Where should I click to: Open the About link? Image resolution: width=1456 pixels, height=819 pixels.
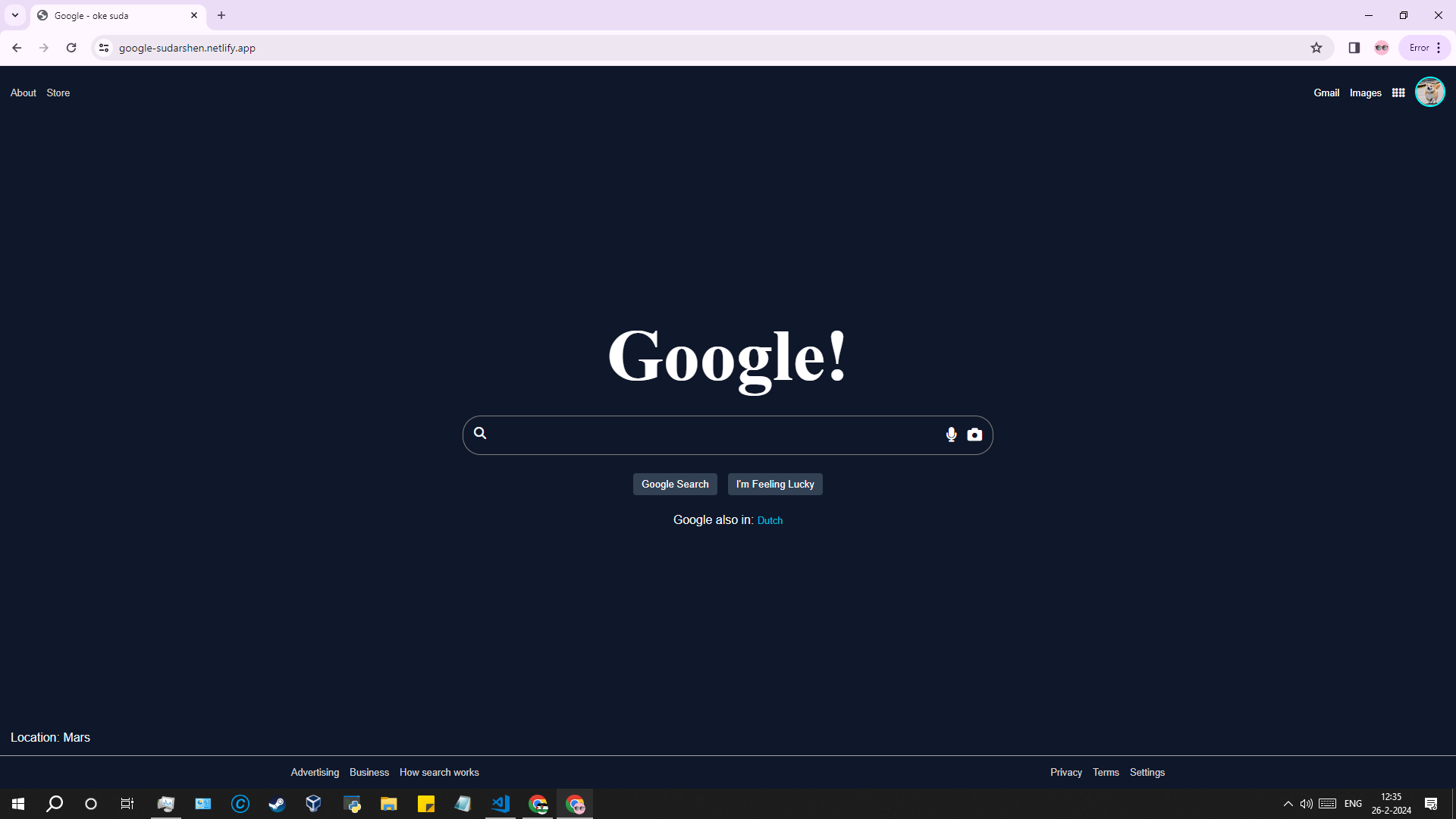pos(24,93)
